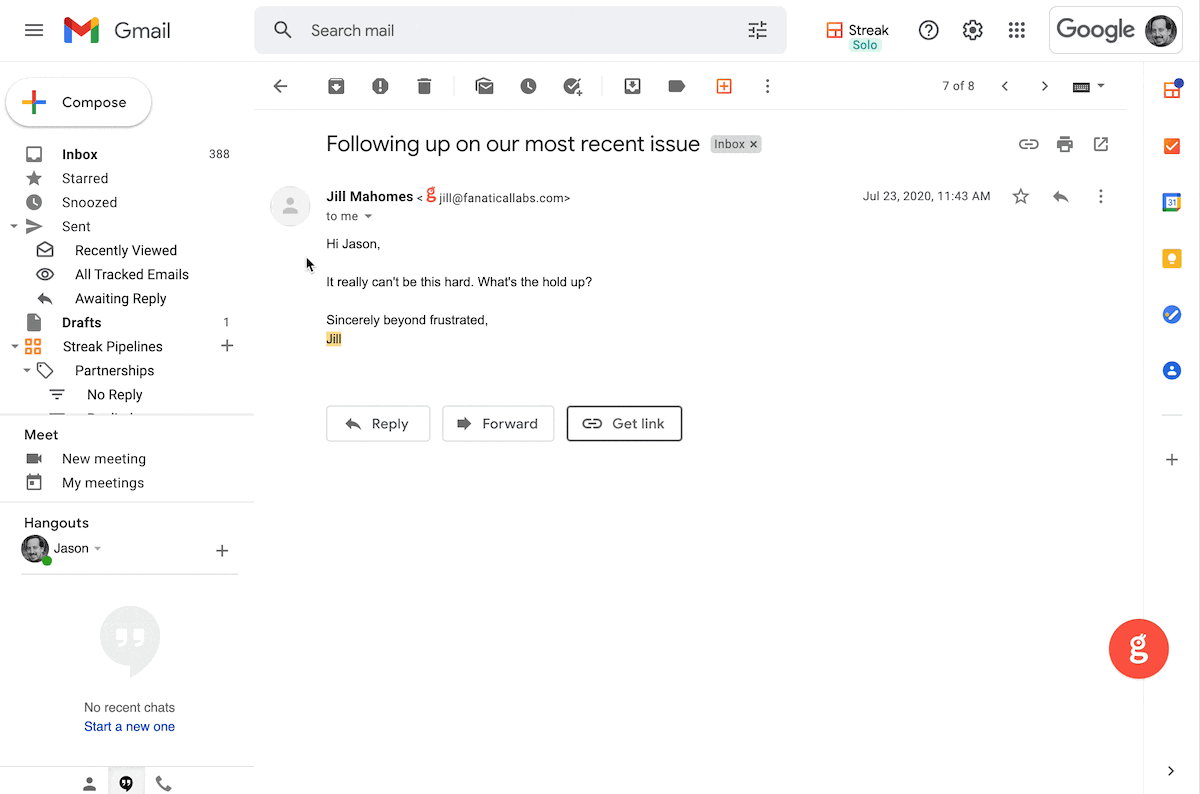Open Move to icon
This screenshot has width=1200, height=794.
632,86
